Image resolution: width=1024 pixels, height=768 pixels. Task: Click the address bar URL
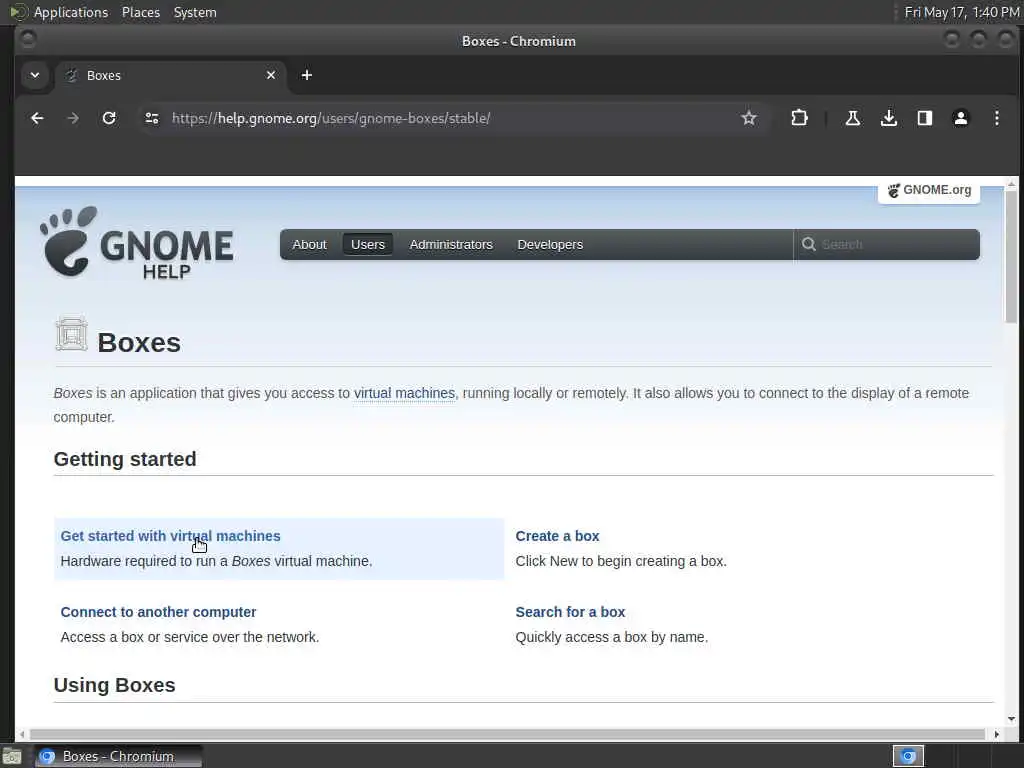click(x=331, y=118)
